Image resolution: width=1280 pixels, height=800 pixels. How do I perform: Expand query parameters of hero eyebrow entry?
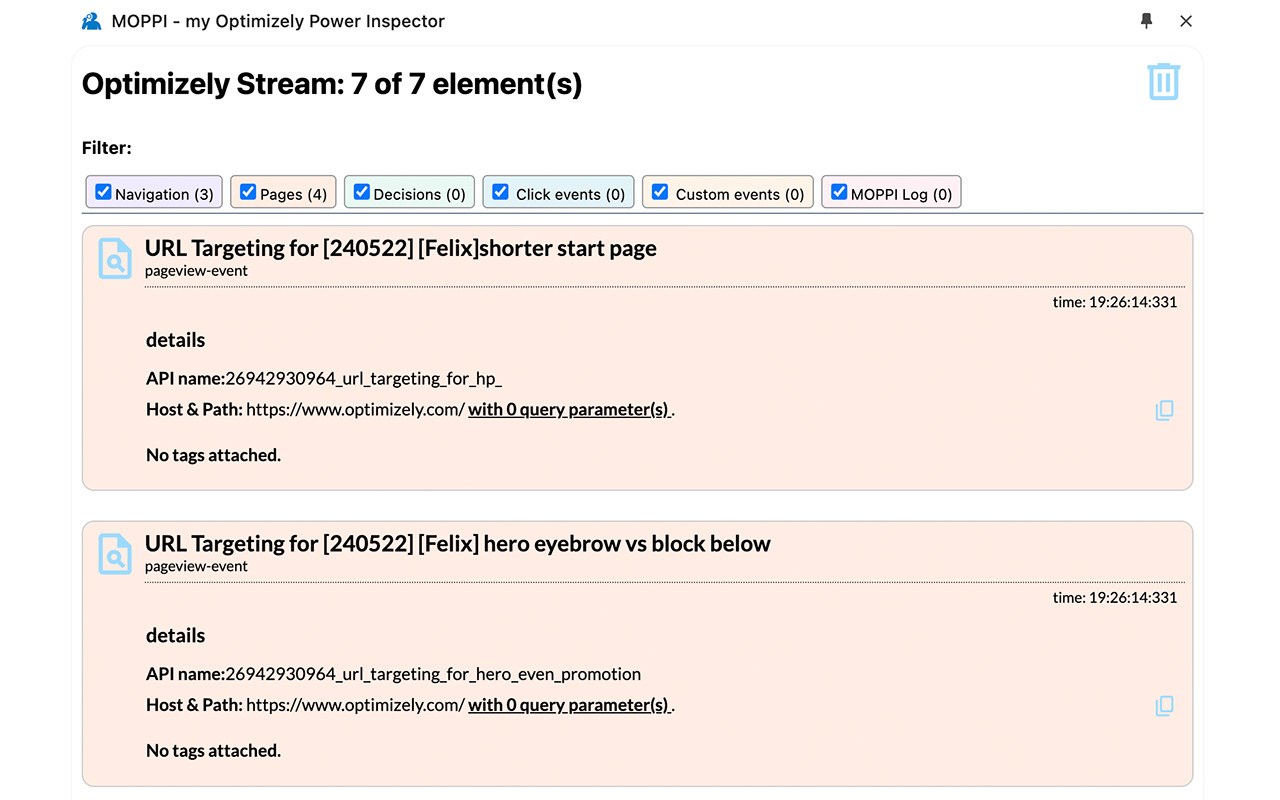570,705
